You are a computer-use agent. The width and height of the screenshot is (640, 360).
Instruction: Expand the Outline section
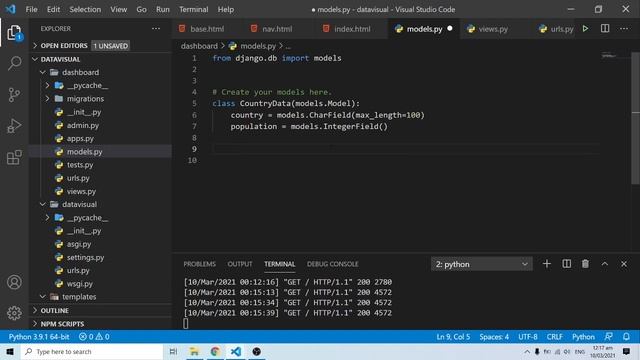[x=35, y=311]
